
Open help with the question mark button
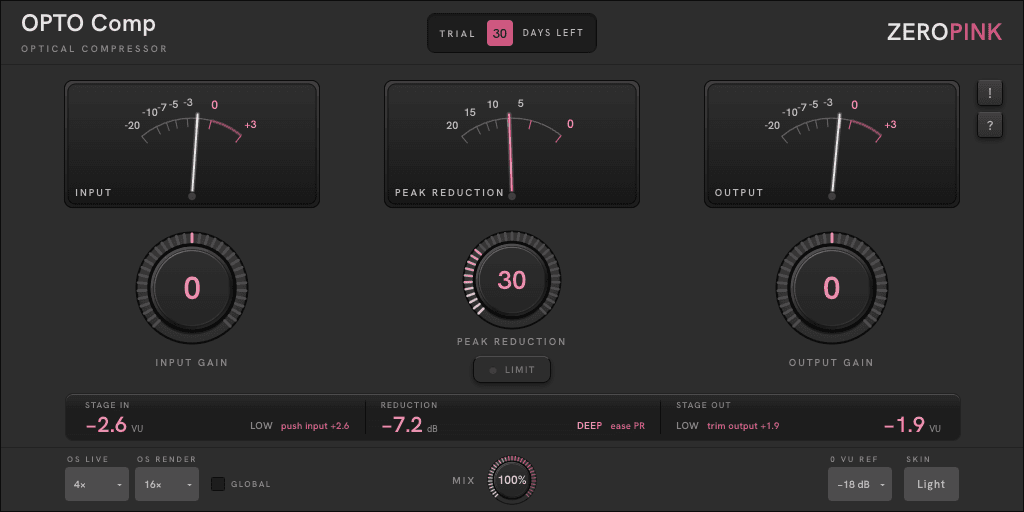click(x=990, y=125)
